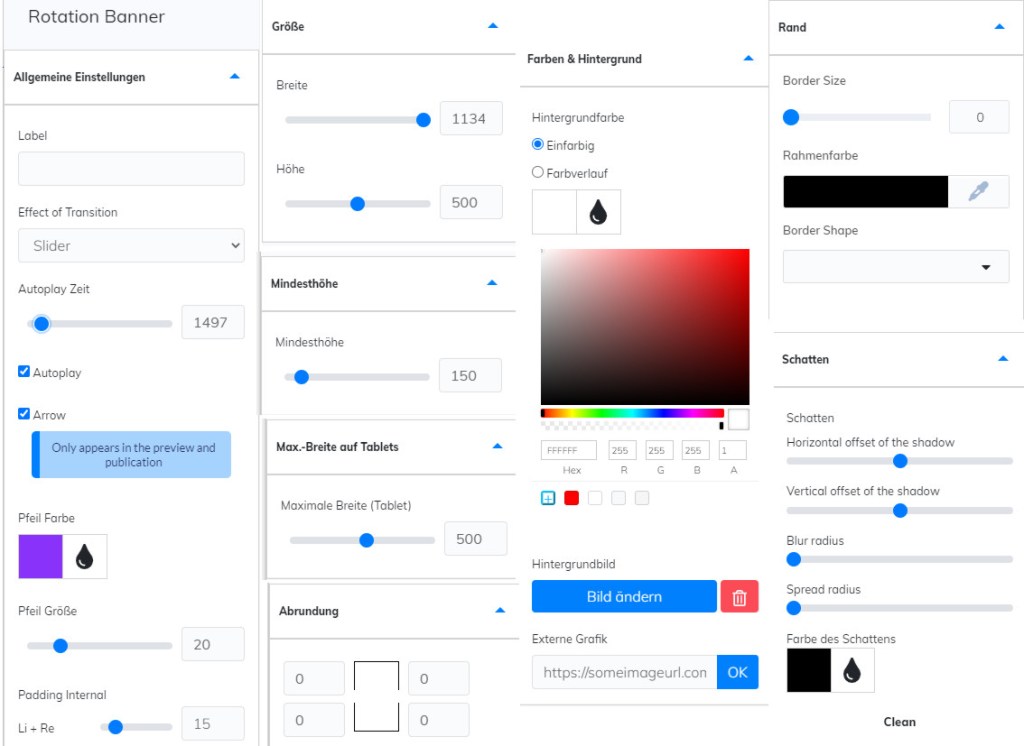Click the eyedropper icon beside Rahmenfarbe
Image resolution: width=1024 pixels, height=746 pixels.
tap(978, 192)
